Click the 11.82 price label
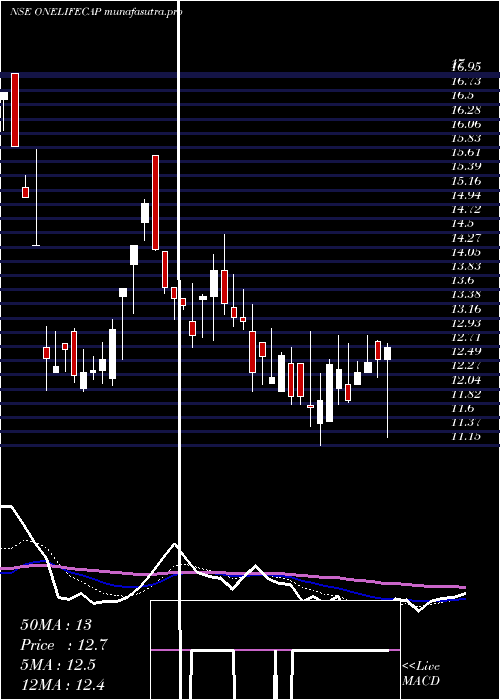Image resolution: width=500 pixels, height=700 pixels. pos(466,394)
